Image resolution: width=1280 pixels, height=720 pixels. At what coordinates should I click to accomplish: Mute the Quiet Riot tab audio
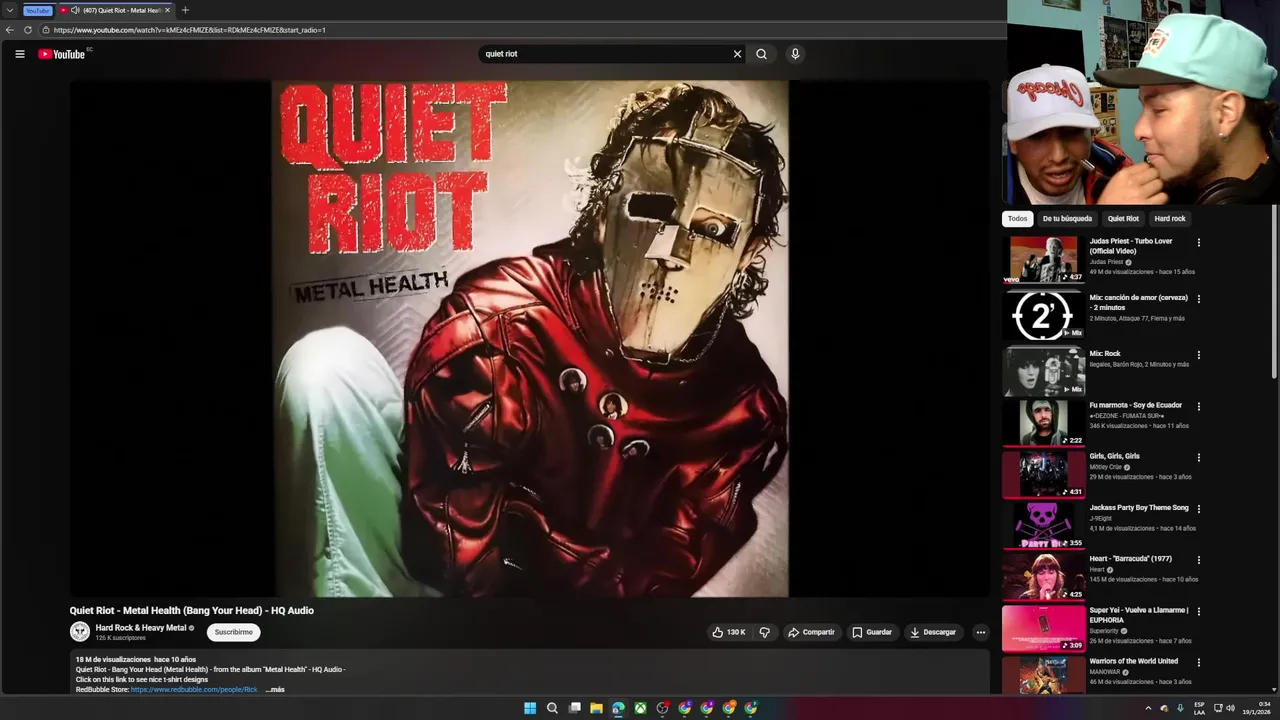point(75,10)
